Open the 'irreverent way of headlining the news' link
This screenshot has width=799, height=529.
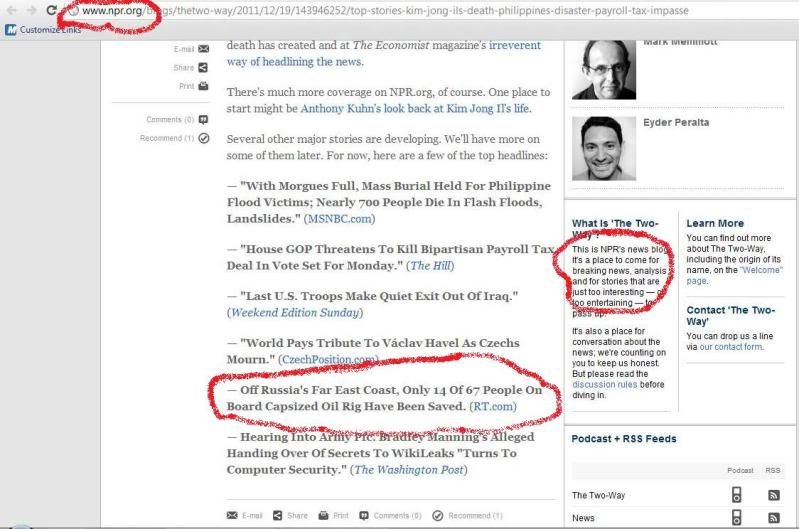pos(383,54)
